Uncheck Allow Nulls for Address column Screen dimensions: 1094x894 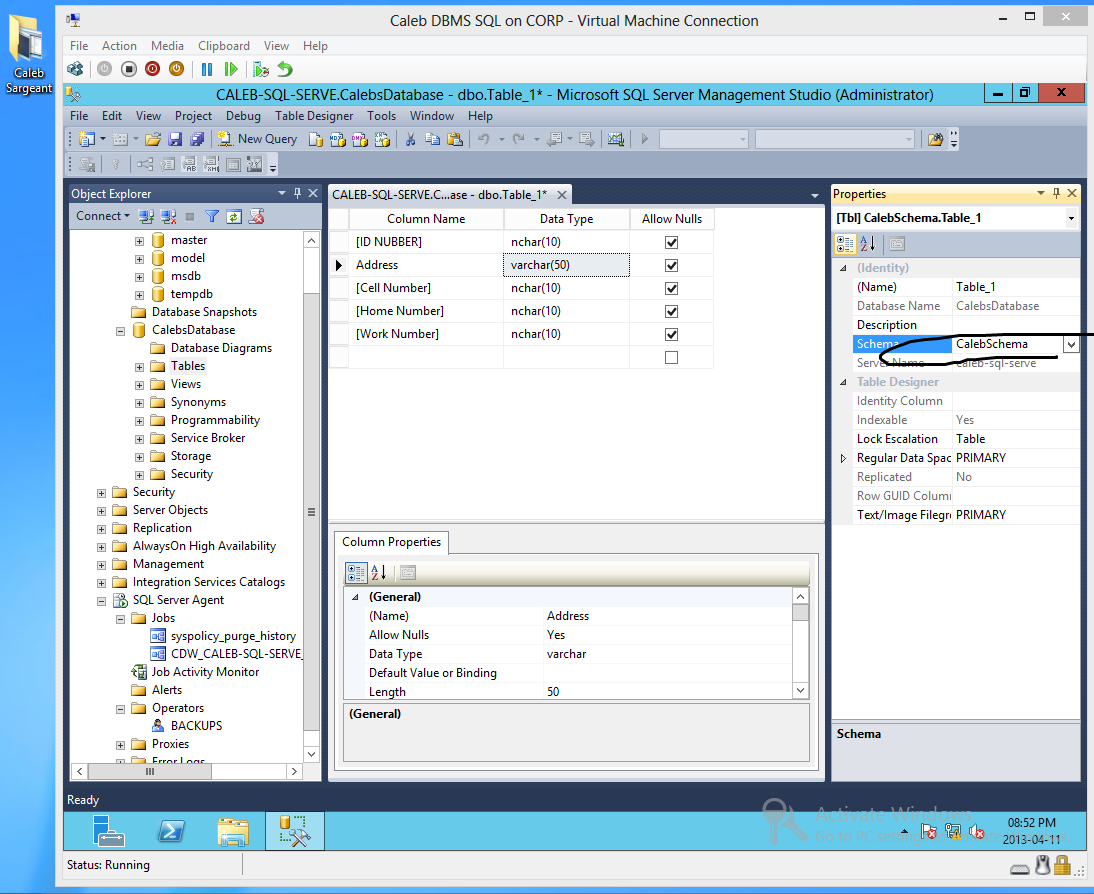(671, 265)
